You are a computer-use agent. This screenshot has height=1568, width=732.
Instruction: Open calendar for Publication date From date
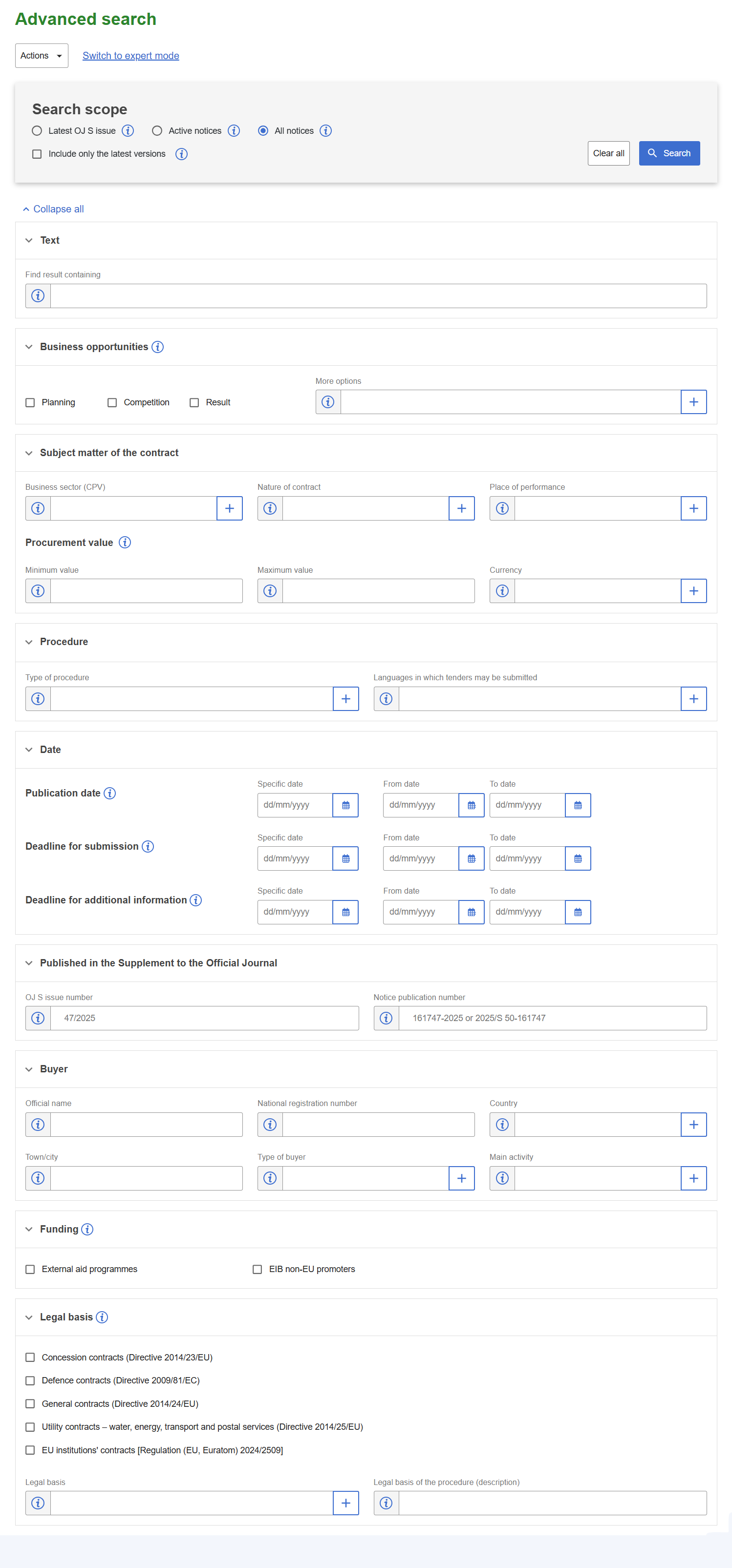point(472,805)
